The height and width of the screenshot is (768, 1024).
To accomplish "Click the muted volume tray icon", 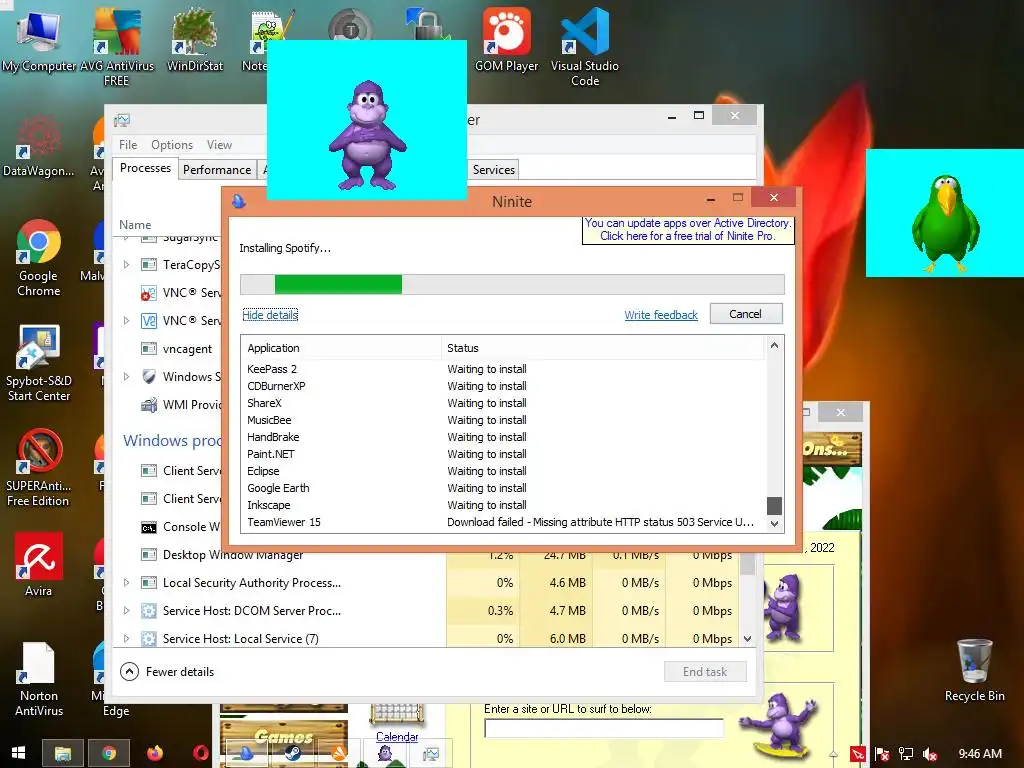I will point(930,754).
